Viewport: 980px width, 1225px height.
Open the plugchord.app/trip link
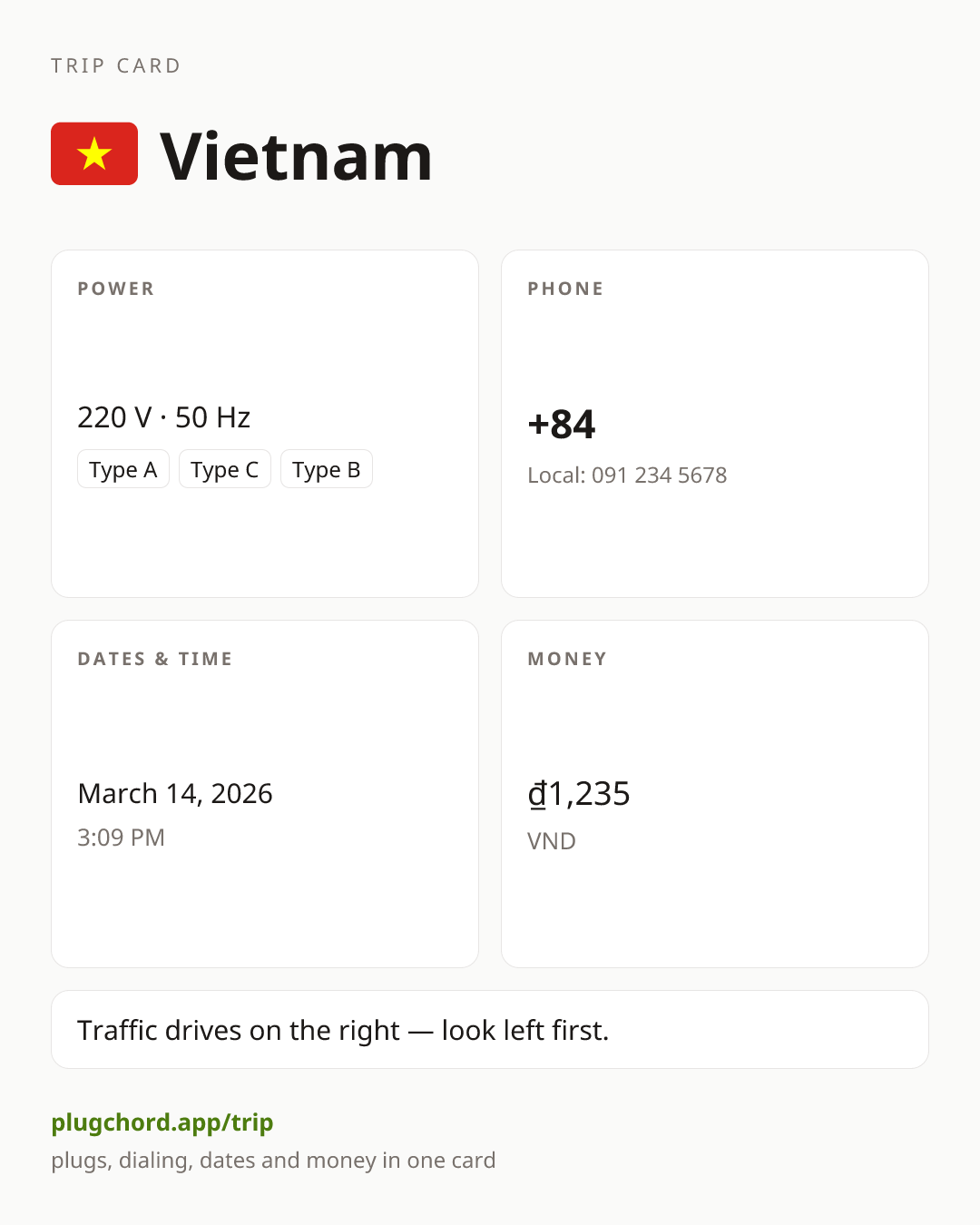coord(162,1122)
